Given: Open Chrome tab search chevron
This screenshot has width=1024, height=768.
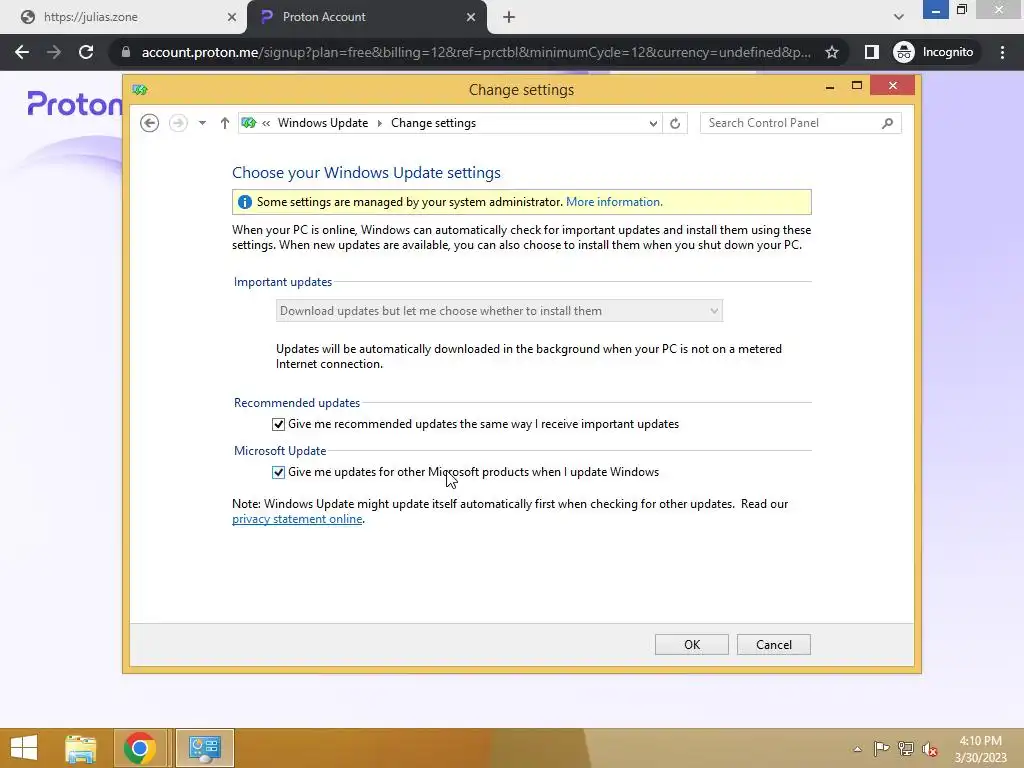Looking at the screenshot, I should [x=899, y=17].
